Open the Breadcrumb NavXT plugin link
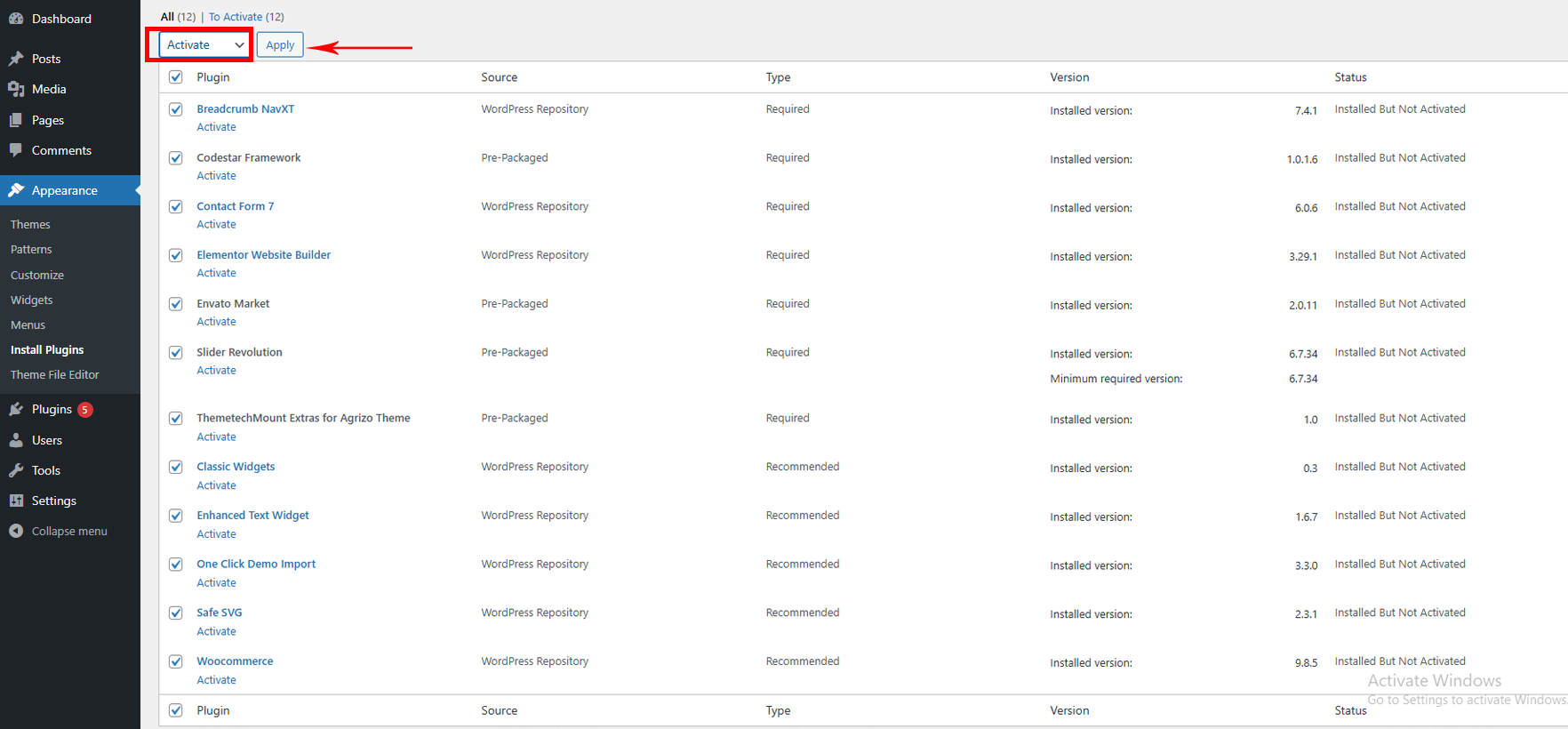The image size is (1568, 729). tap(245, 108)
